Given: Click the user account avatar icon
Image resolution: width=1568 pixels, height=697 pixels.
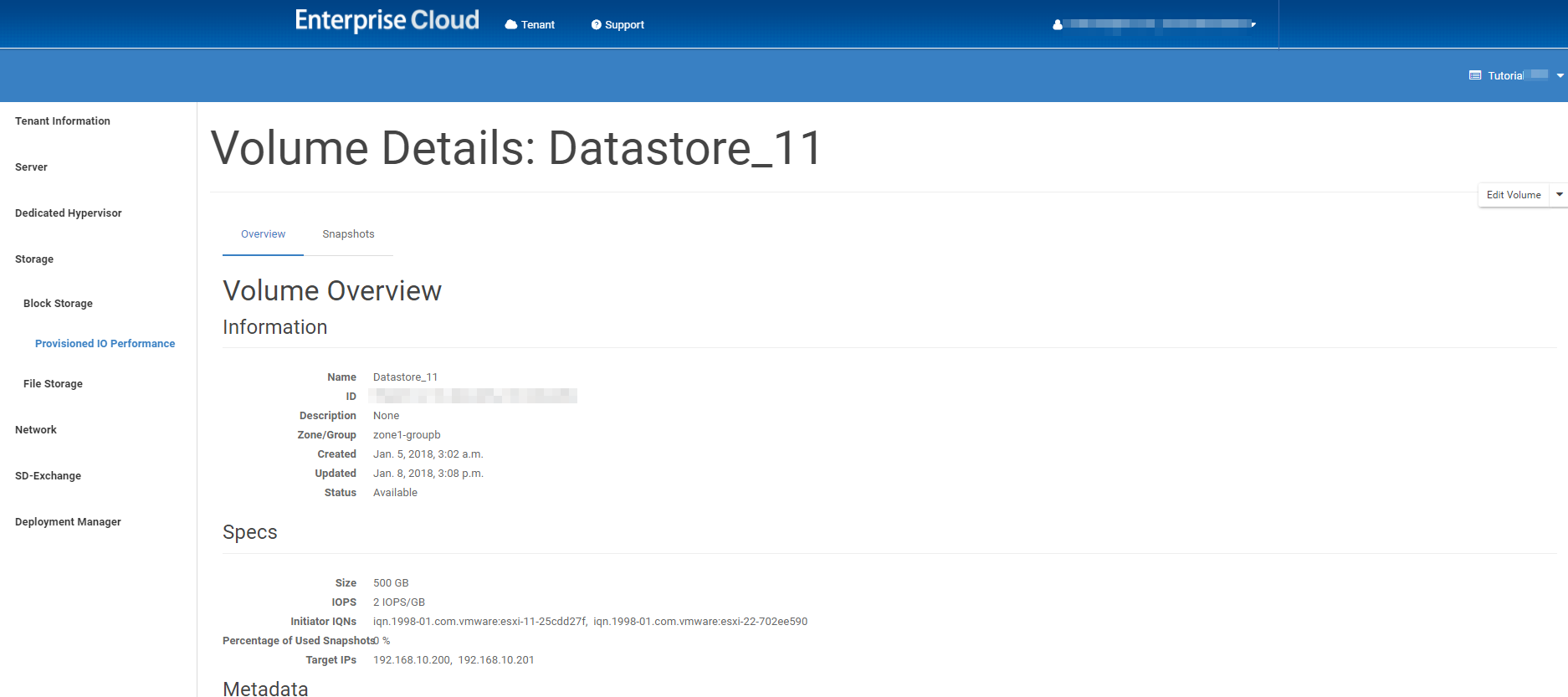Looking at the screenshot, I should (1058, 24).
